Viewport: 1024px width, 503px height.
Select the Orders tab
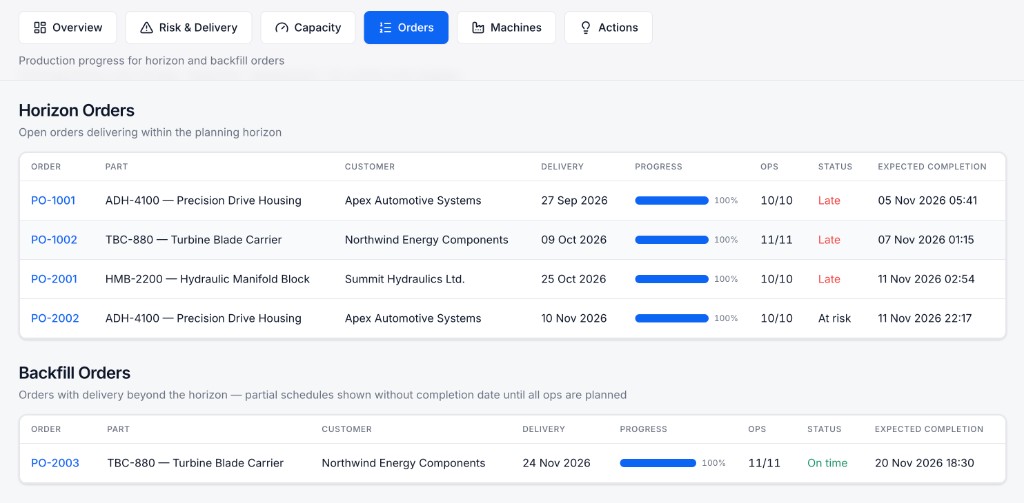click(406, 27)
